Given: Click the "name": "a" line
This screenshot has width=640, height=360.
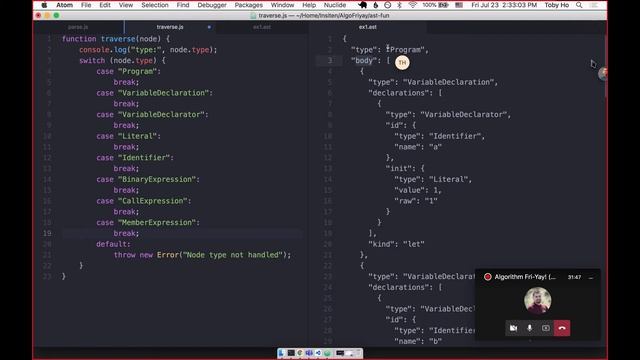Looking at the screenshot, I should 418,147.
